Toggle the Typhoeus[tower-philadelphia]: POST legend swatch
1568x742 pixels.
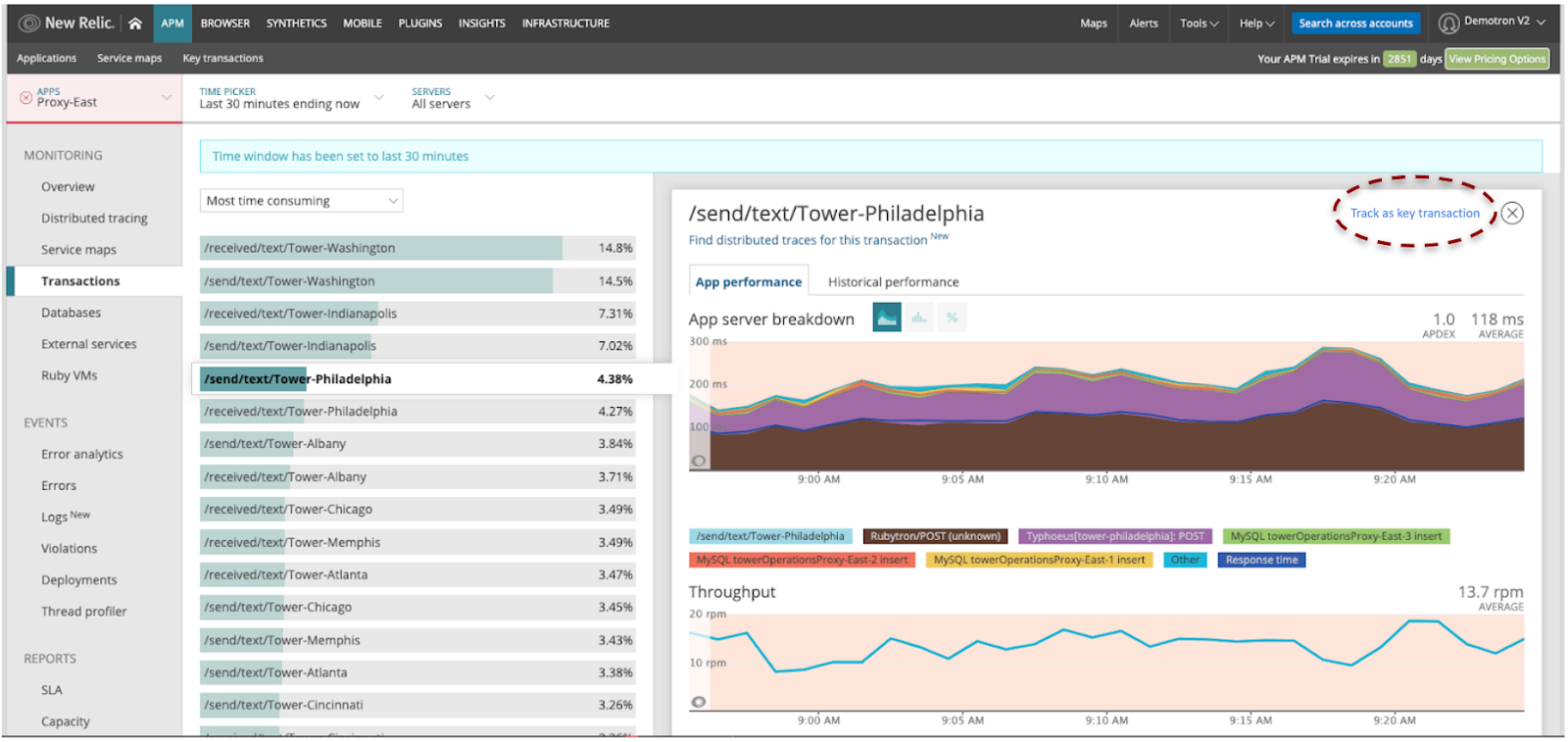1115,536
